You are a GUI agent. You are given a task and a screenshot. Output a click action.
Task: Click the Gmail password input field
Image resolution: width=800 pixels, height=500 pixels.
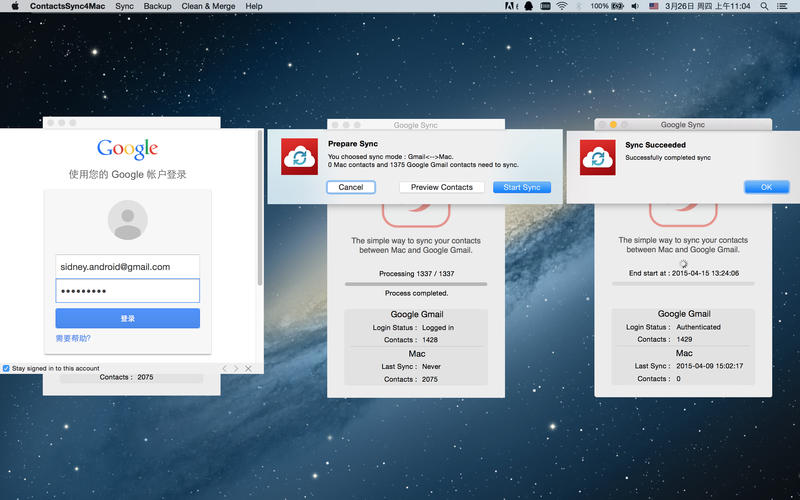127,290
